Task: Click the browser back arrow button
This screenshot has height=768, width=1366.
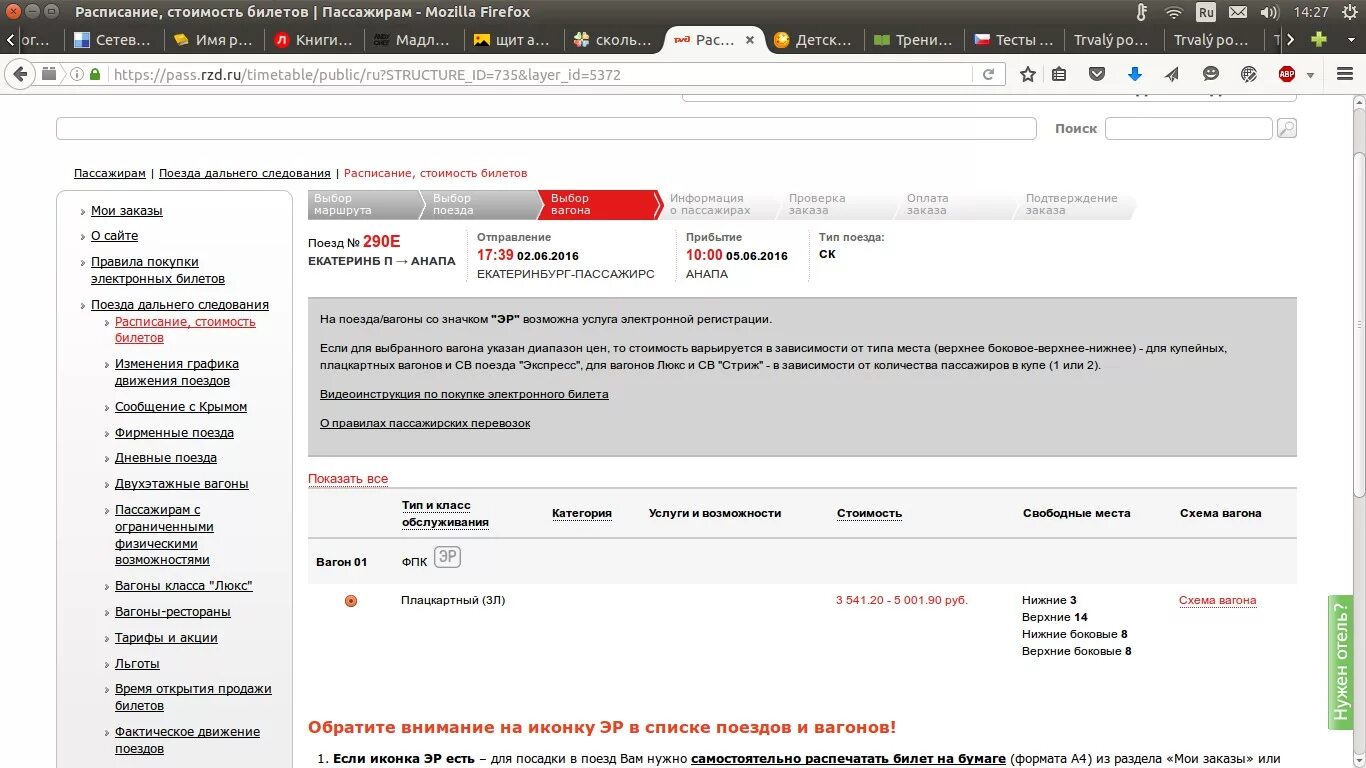Action: pyautogui.click(x=20, y=74)
